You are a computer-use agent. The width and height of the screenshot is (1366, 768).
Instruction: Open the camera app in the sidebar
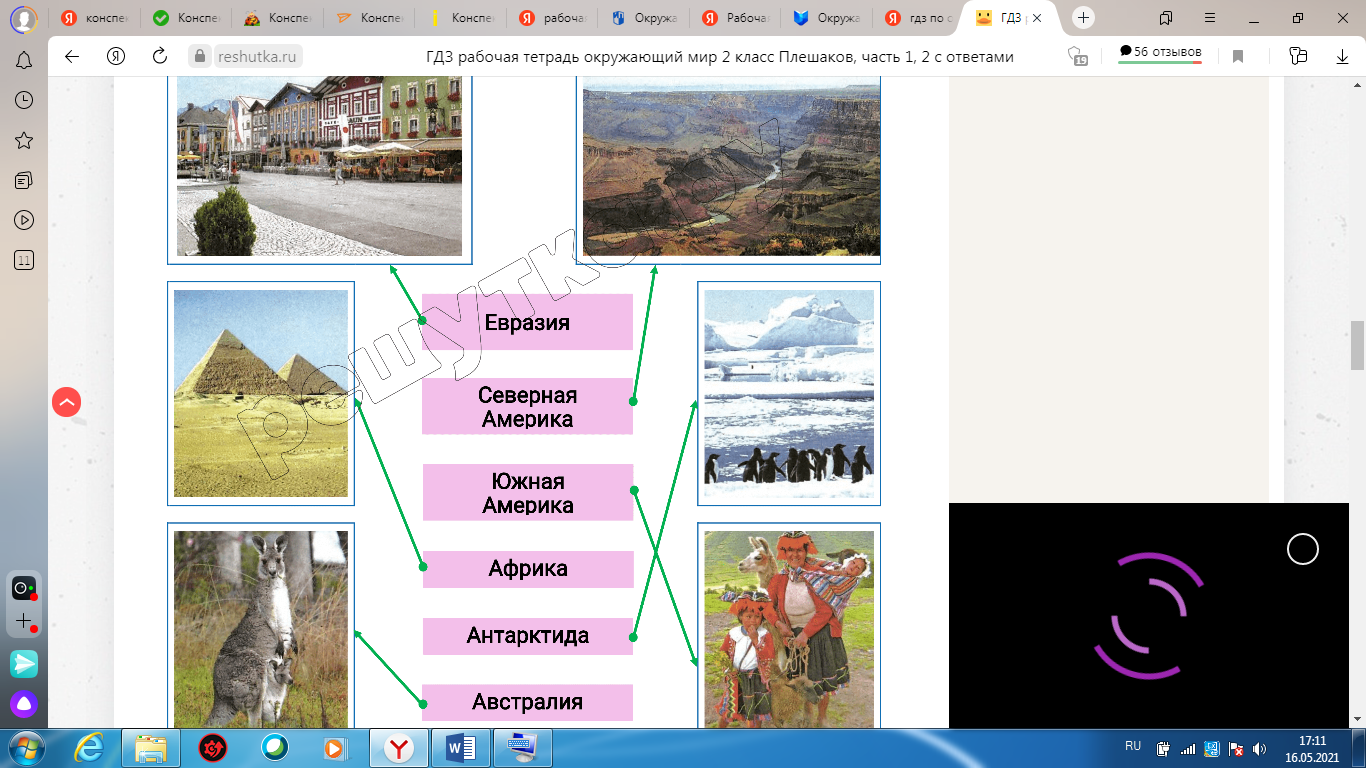point(24,588)
